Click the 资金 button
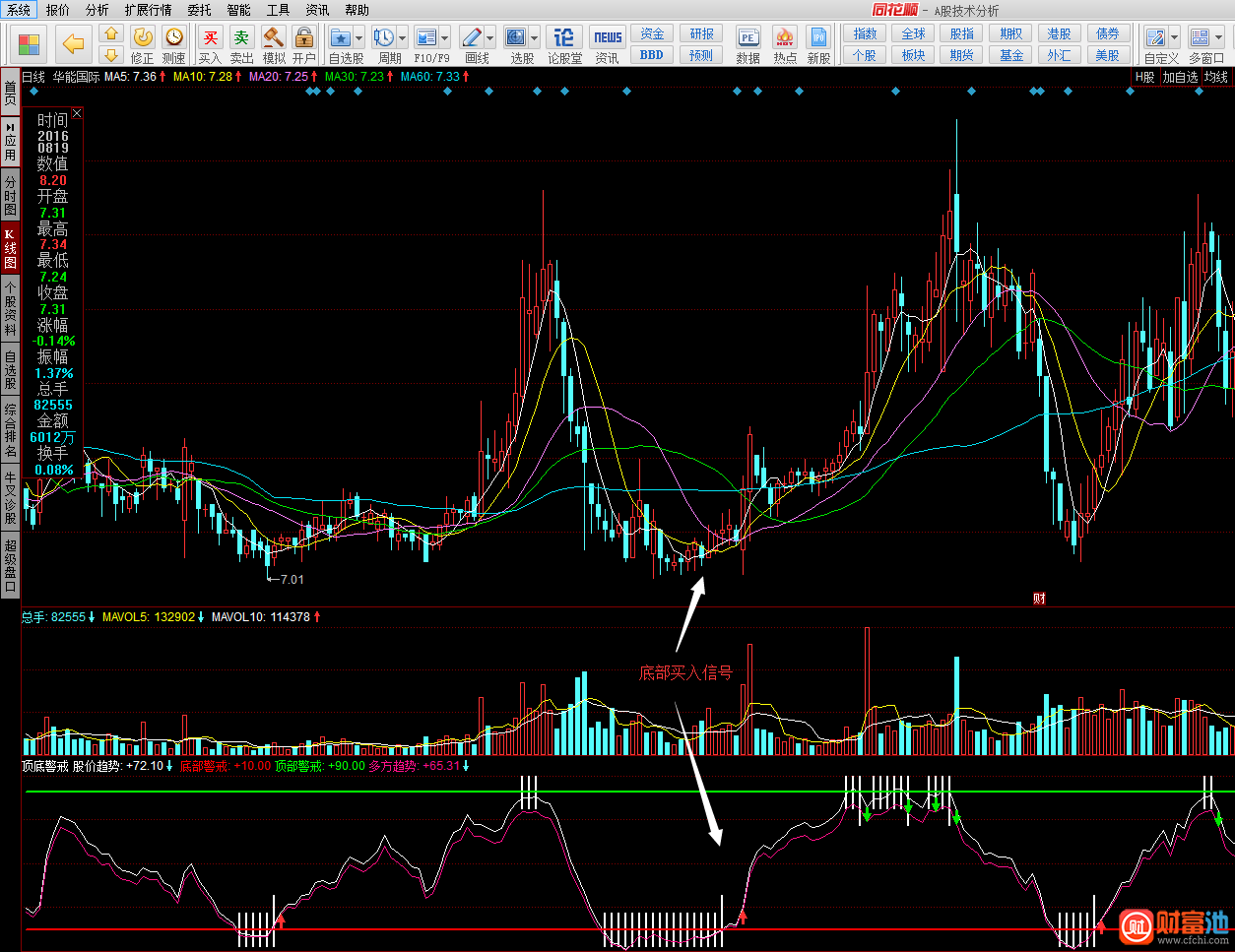The width and height of the screenshot is (1235, 952). (x=652, y=33)
